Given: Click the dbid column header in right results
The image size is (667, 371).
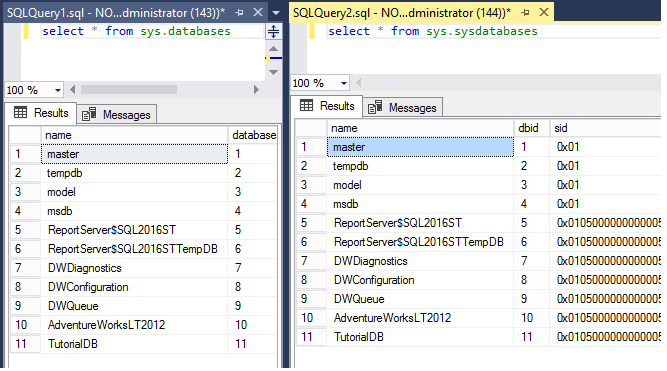Looking at the screenshot, I should coord(532,128).
